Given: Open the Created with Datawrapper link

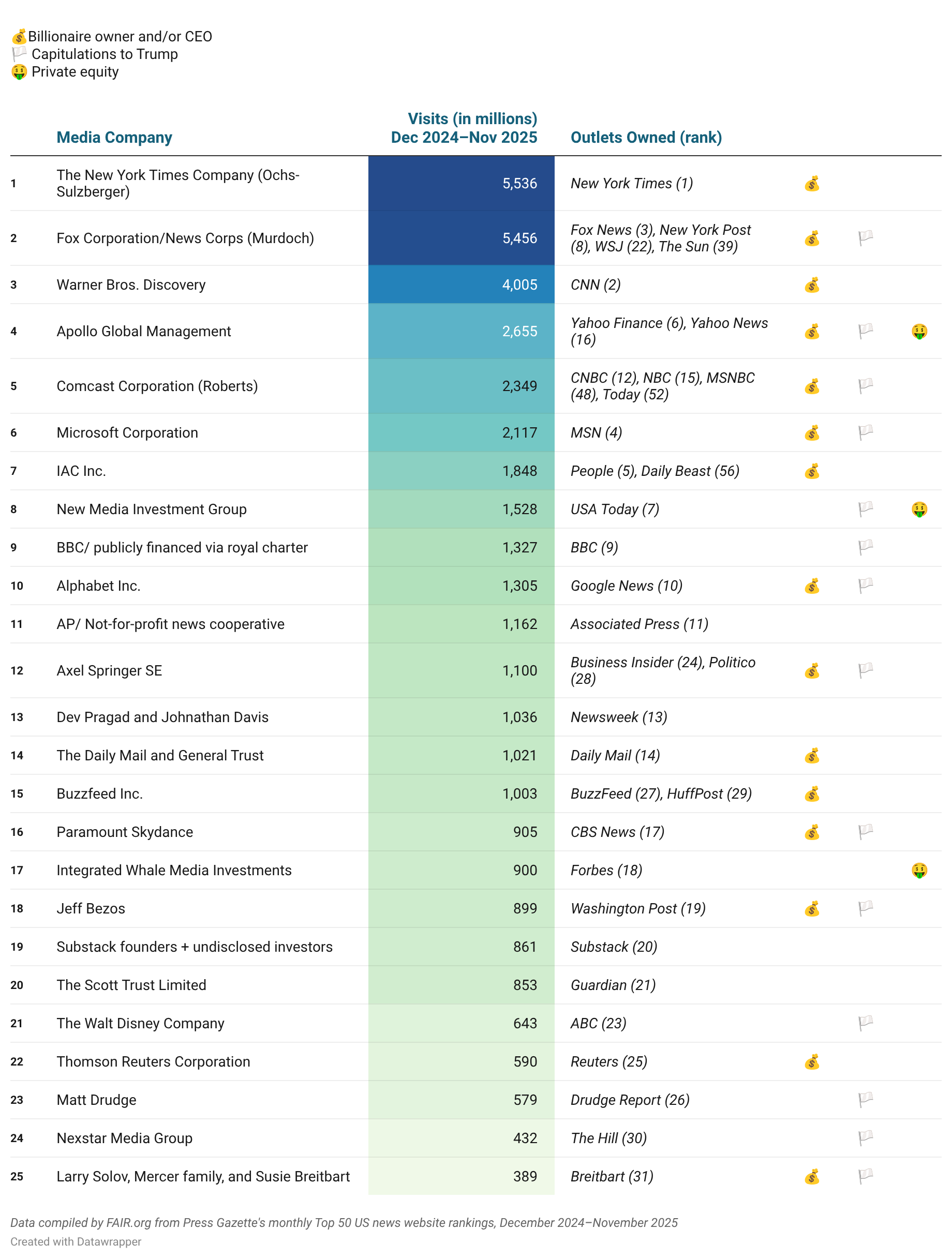Looking at the screenshot, I should tap(76, 1242).
